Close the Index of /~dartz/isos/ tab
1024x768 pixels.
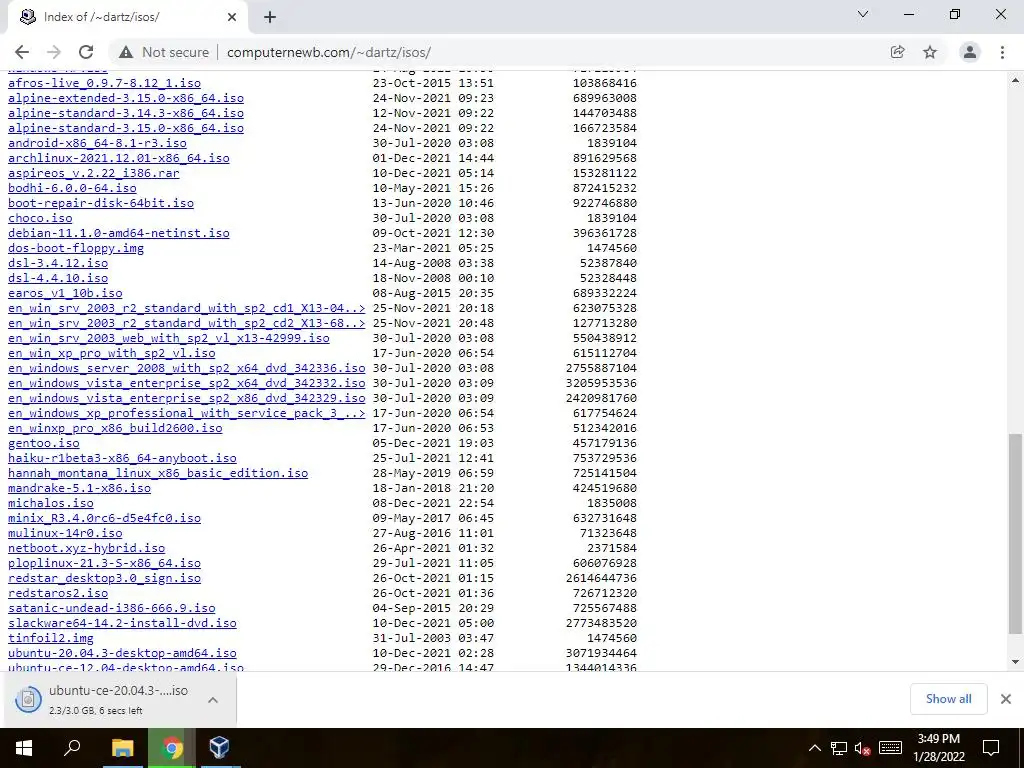pyautogui.click(x=232, y=17)
